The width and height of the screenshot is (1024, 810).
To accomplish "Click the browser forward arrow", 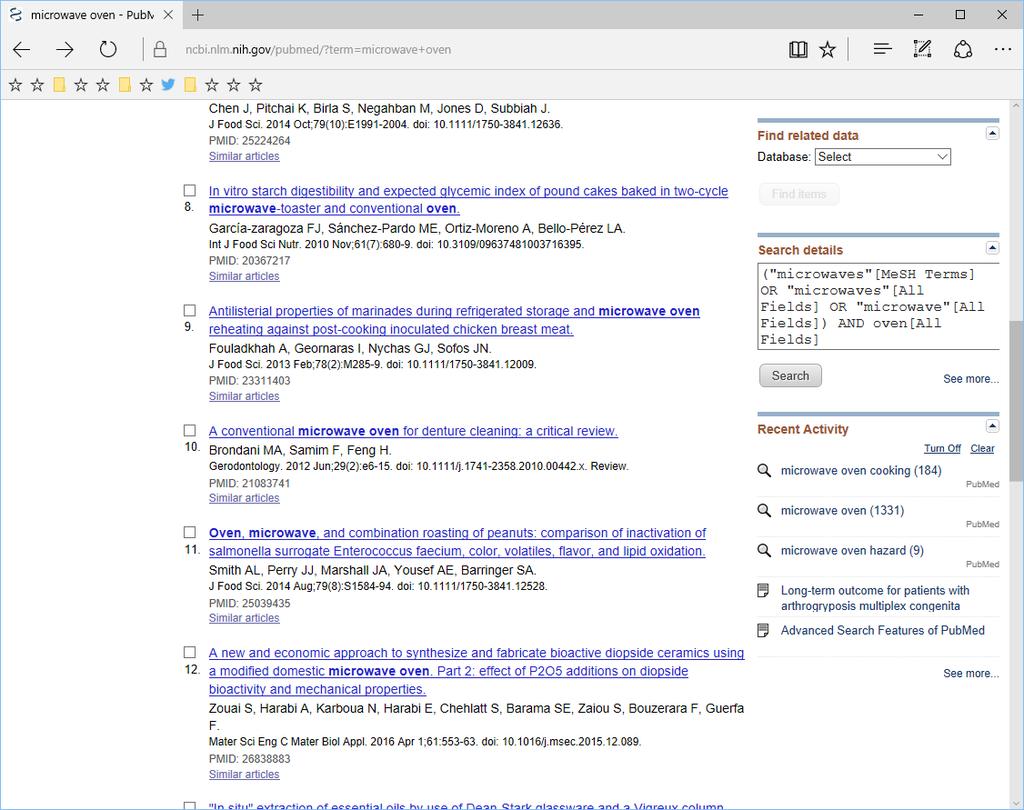I will click(x=65, y=50).
